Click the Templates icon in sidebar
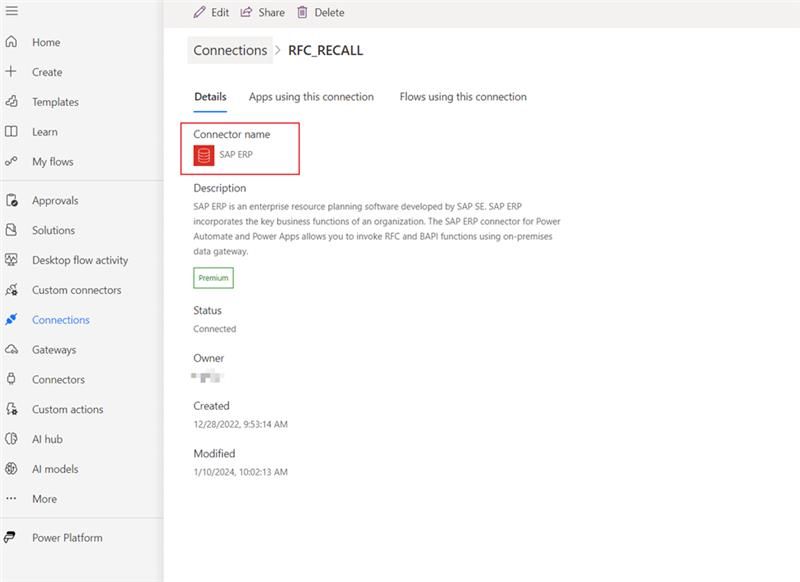 pyautogui.click(x=11, y=102)
